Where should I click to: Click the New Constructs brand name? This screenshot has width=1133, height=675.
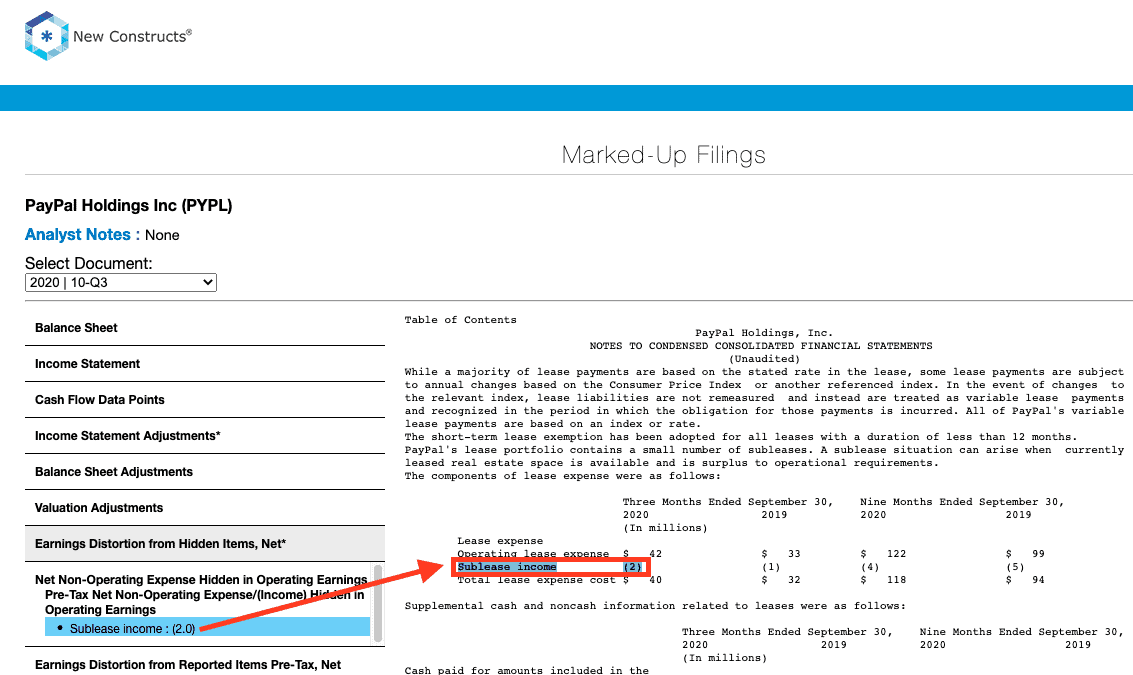point(133,36)
